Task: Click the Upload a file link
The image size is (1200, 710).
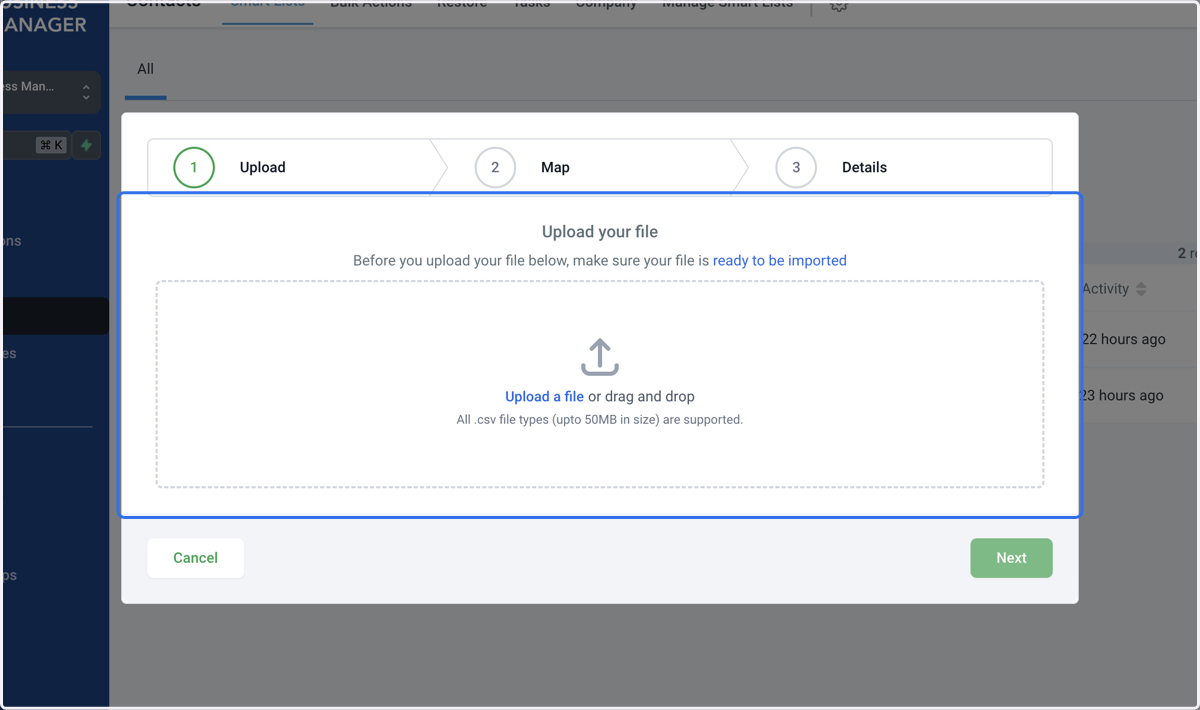Action: pos(544,396)
